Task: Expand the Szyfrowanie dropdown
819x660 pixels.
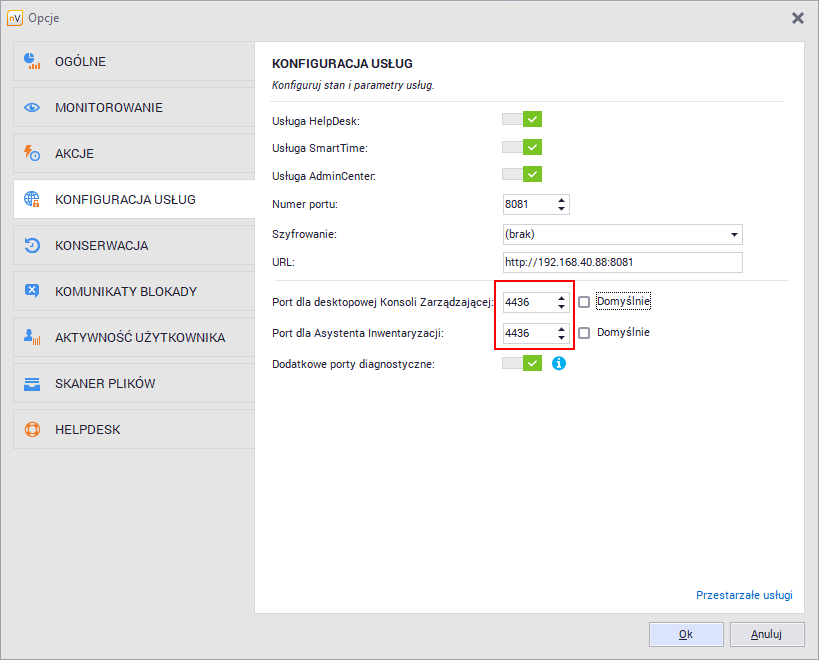Action: coord(735,234)
